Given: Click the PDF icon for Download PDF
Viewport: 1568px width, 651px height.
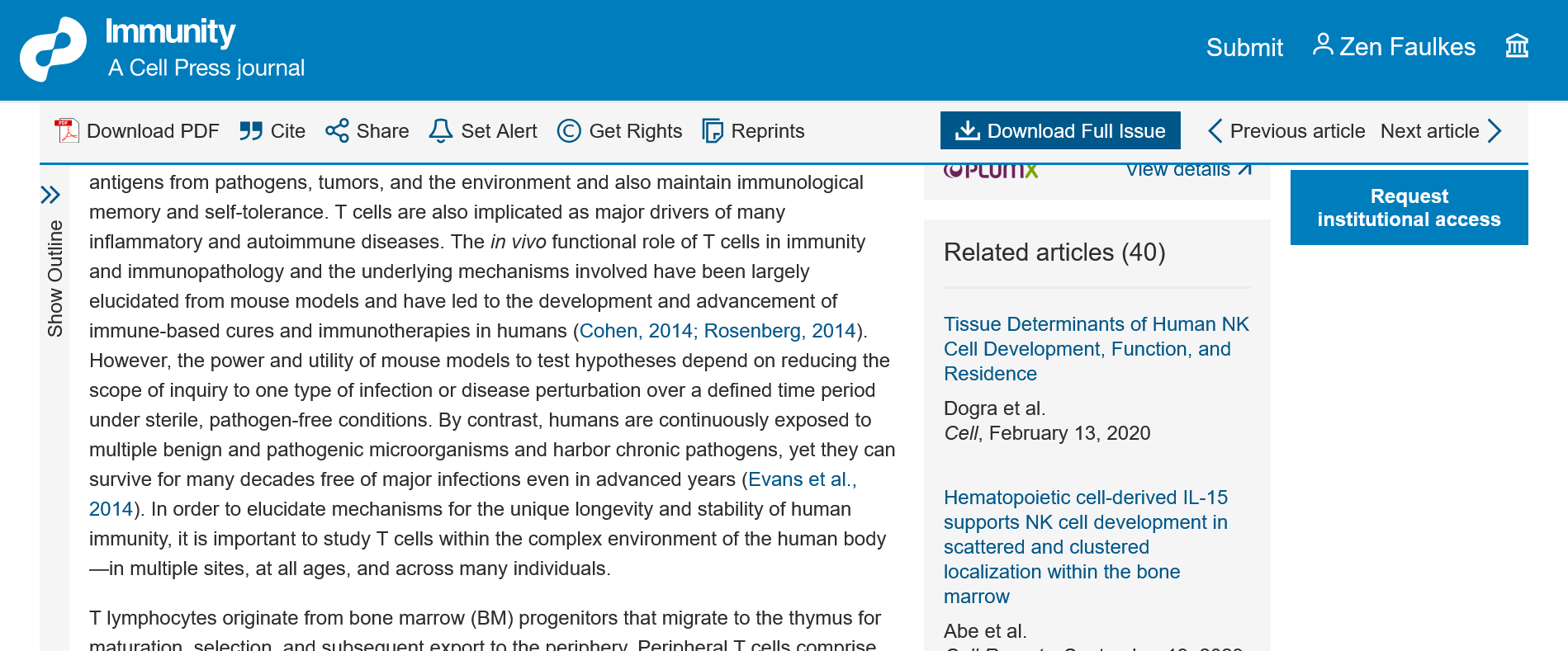Looking at the screenshot, I should [66, 131].
